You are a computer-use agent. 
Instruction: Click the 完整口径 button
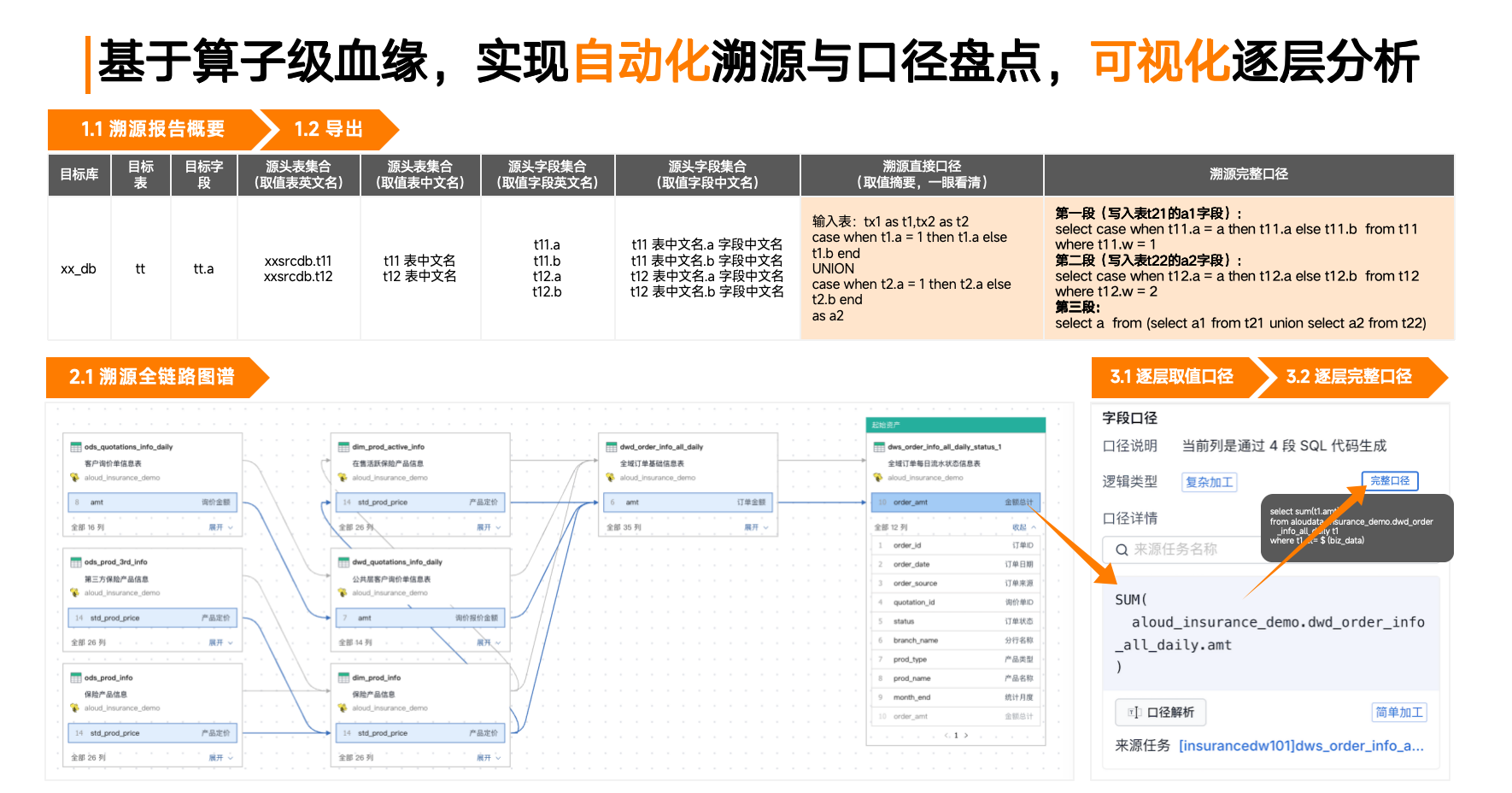click(x=1389, y=481)
